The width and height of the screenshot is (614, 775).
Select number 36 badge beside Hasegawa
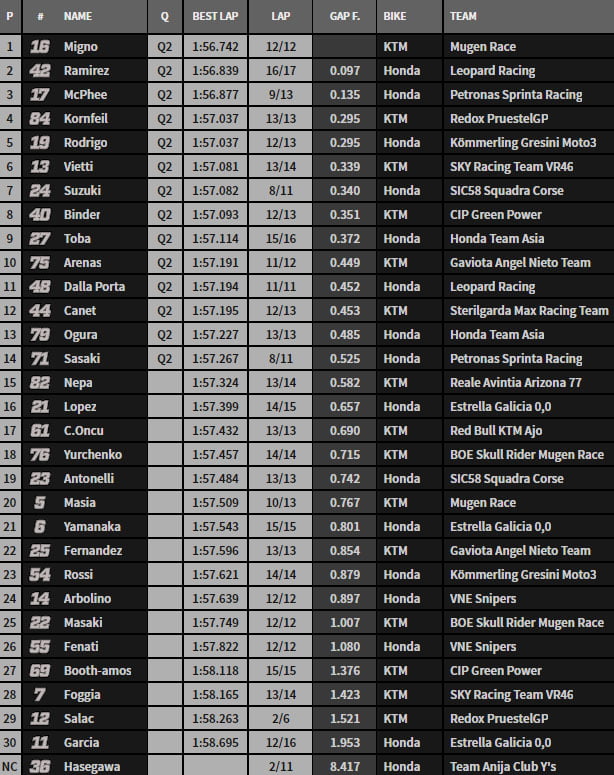click(x=39, y=767)
